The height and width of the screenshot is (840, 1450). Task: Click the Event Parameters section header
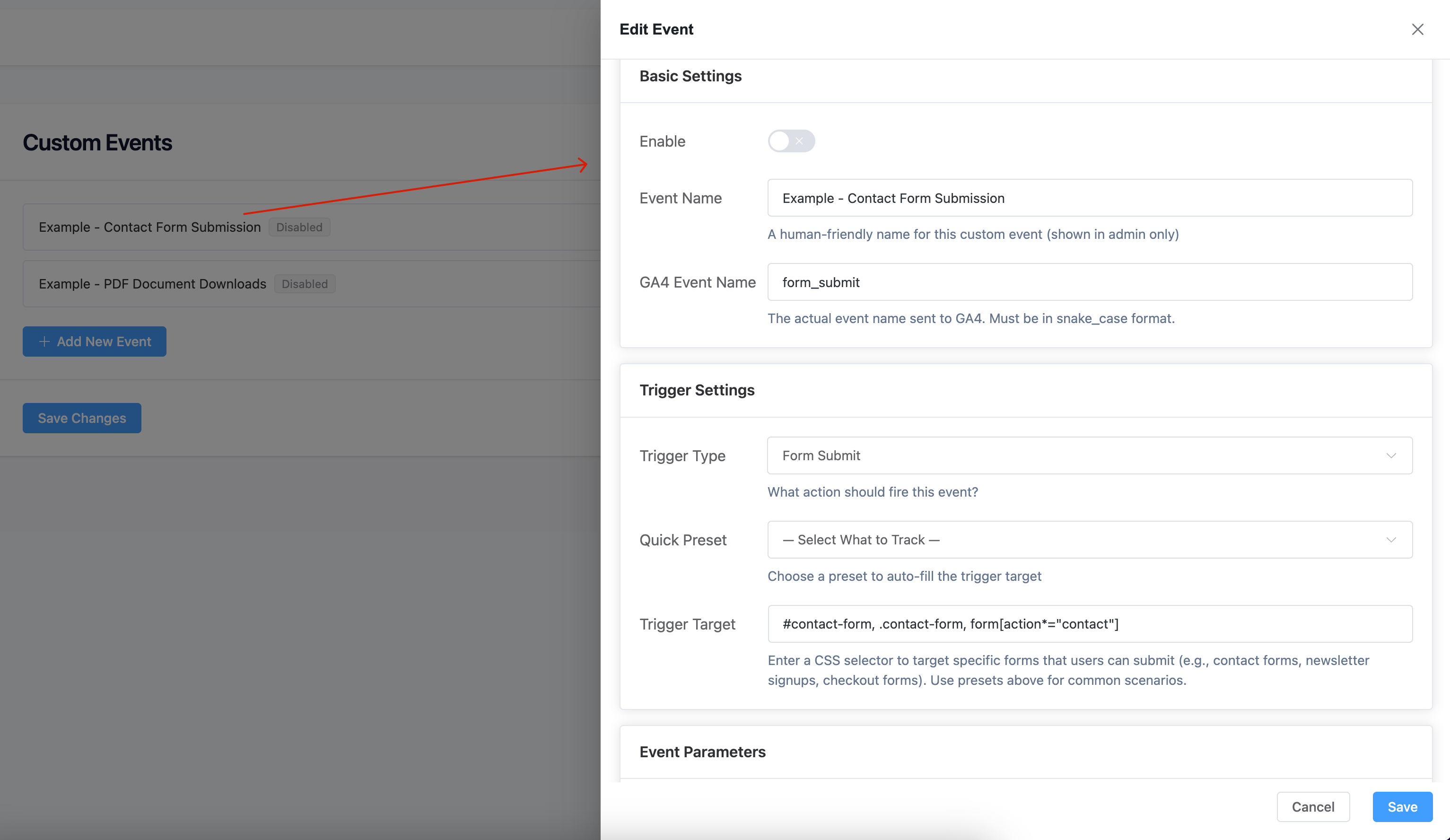tap(703, 752)
